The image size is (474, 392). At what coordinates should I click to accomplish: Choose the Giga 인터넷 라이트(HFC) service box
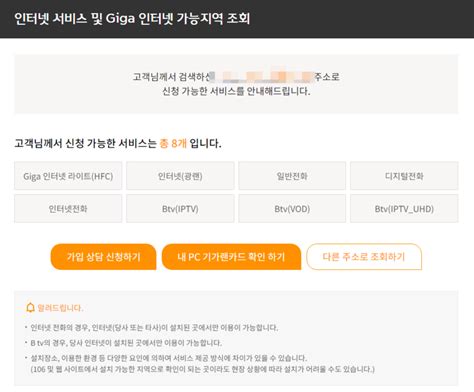pos(68,176)
